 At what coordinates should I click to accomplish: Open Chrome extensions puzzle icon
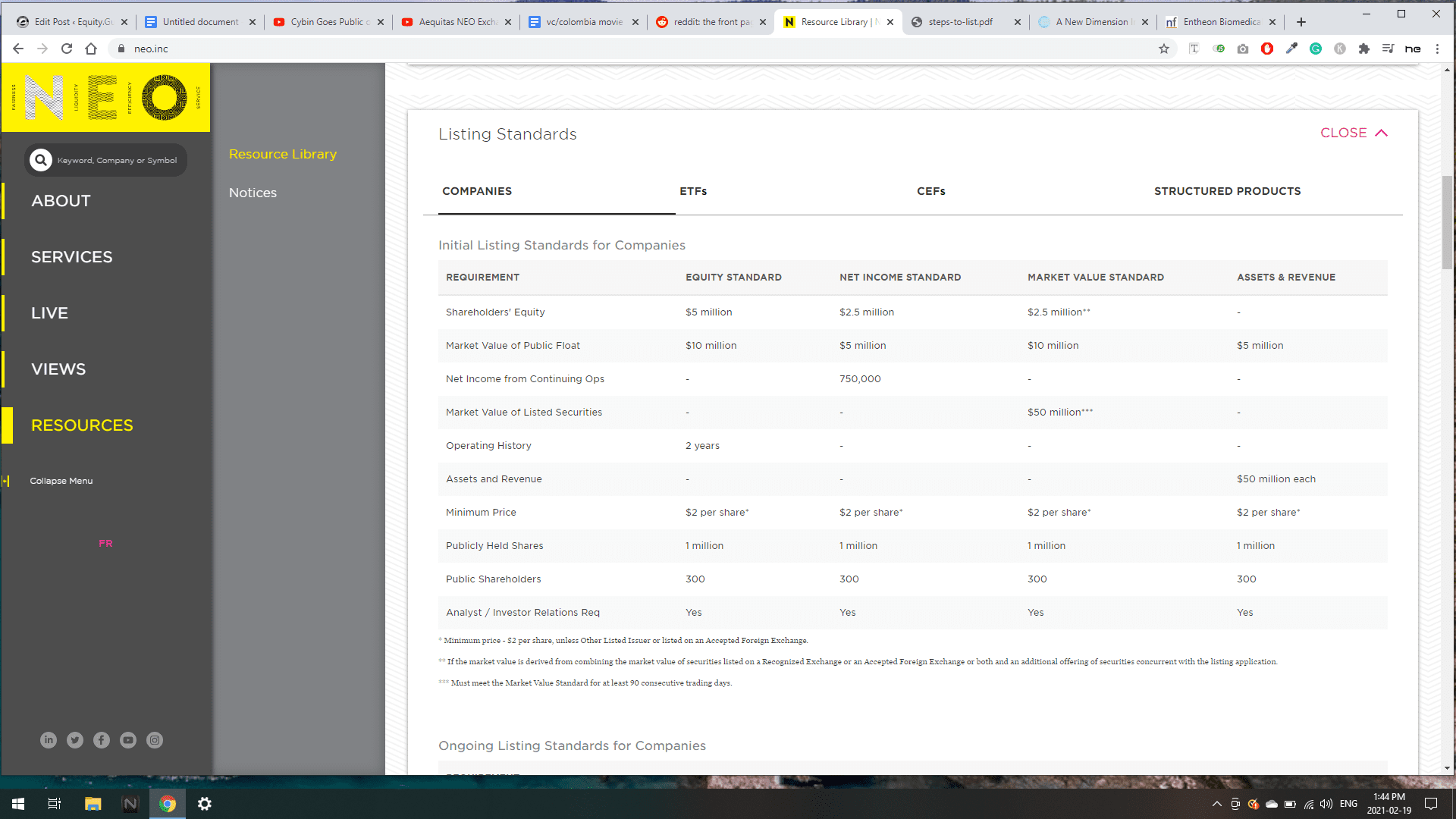point(1364,49)
